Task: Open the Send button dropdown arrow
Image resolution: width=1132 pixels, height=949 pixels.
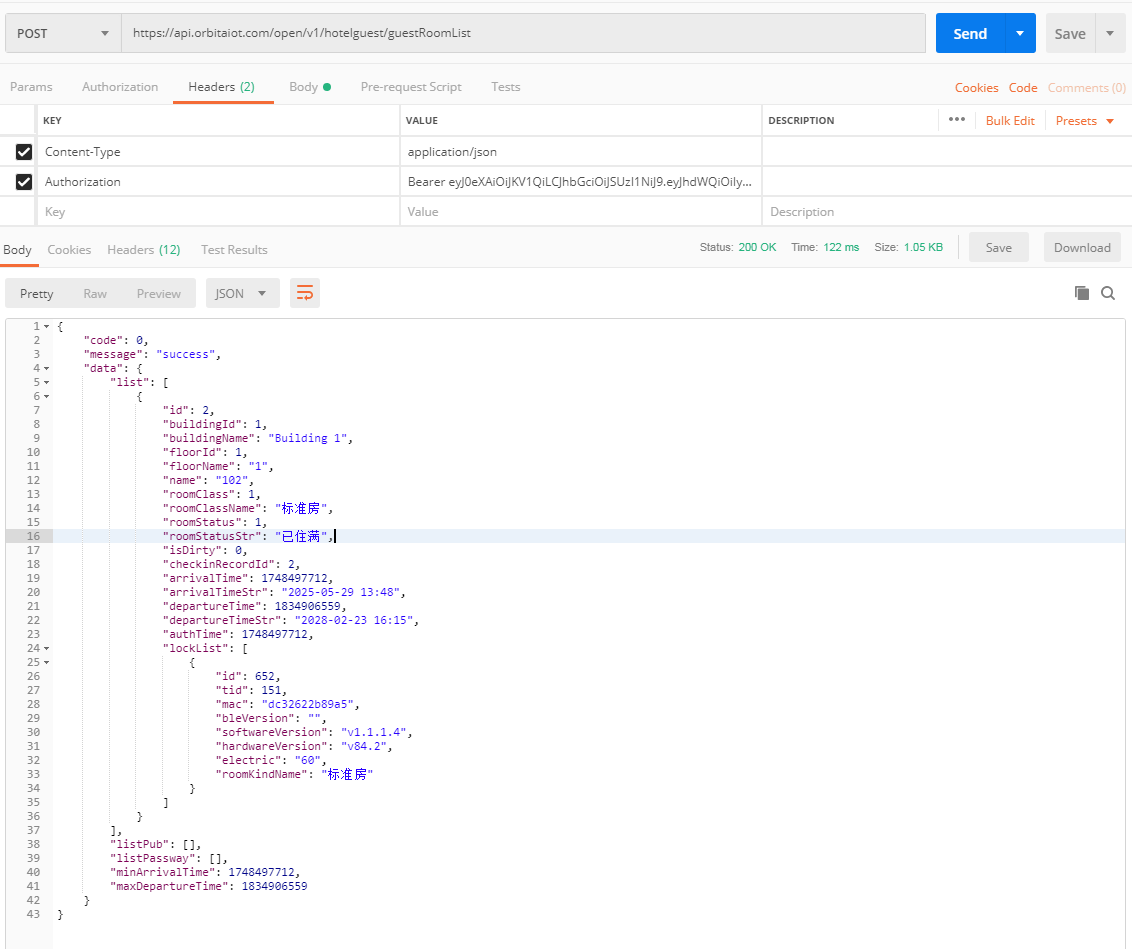Action: (1019, 33)
